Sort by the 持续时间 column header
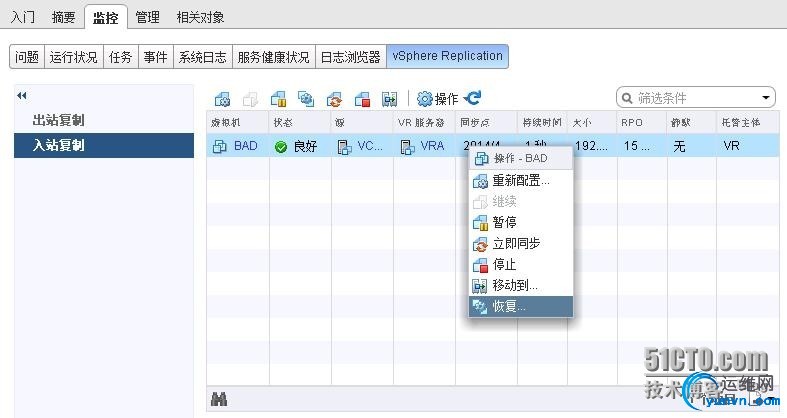Image resolution: width=787 pixels, height=418 pixels. pos(543,122)
